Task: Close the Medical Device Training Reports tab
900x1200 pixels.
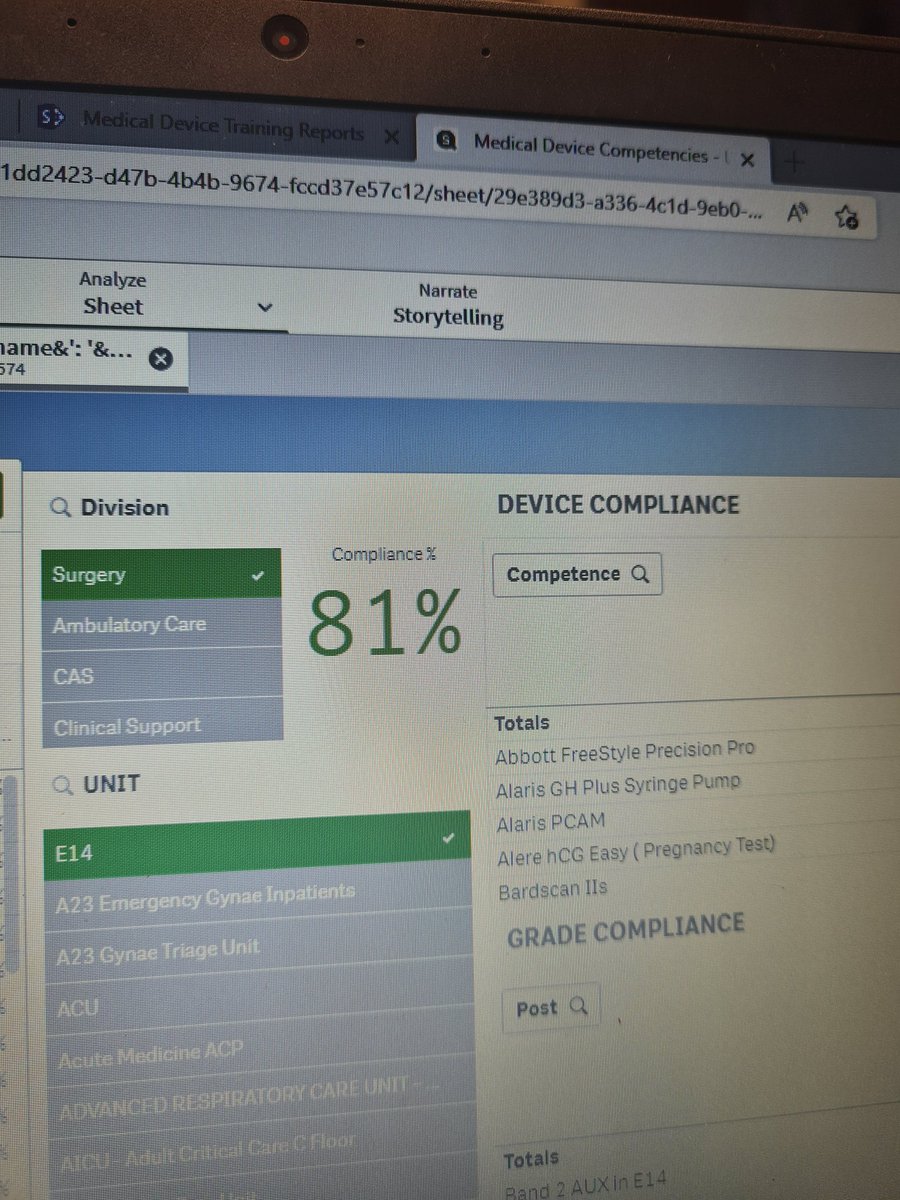Action: (x=390, y=135)
